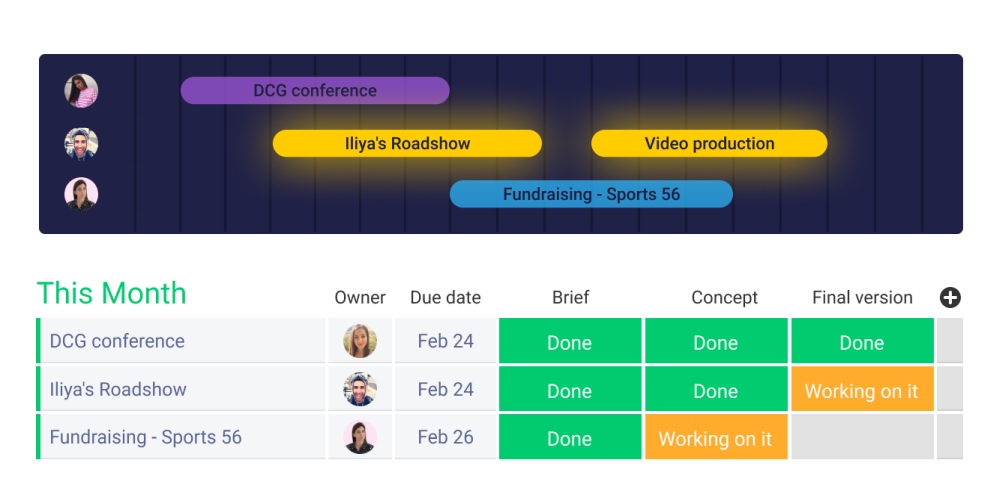This screenshot has height=500, width=1000.
Task: Open the Fundraising - Sports 56 item name
Action: coord(145,437)
